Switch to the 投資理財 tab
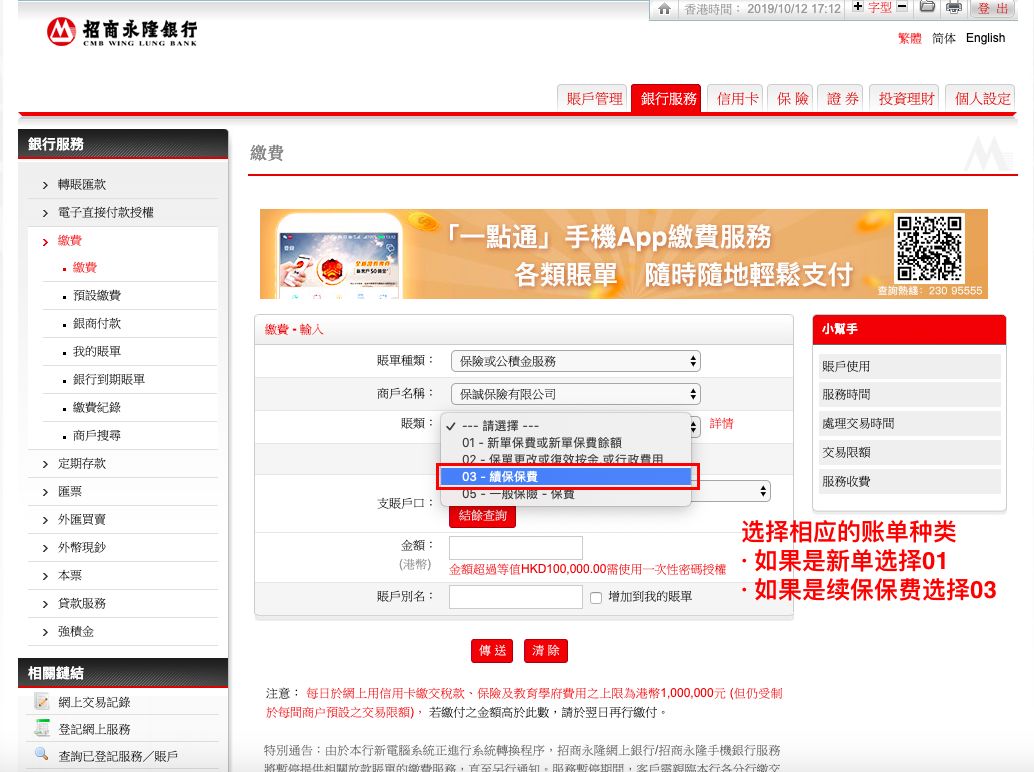 (906, 99)
